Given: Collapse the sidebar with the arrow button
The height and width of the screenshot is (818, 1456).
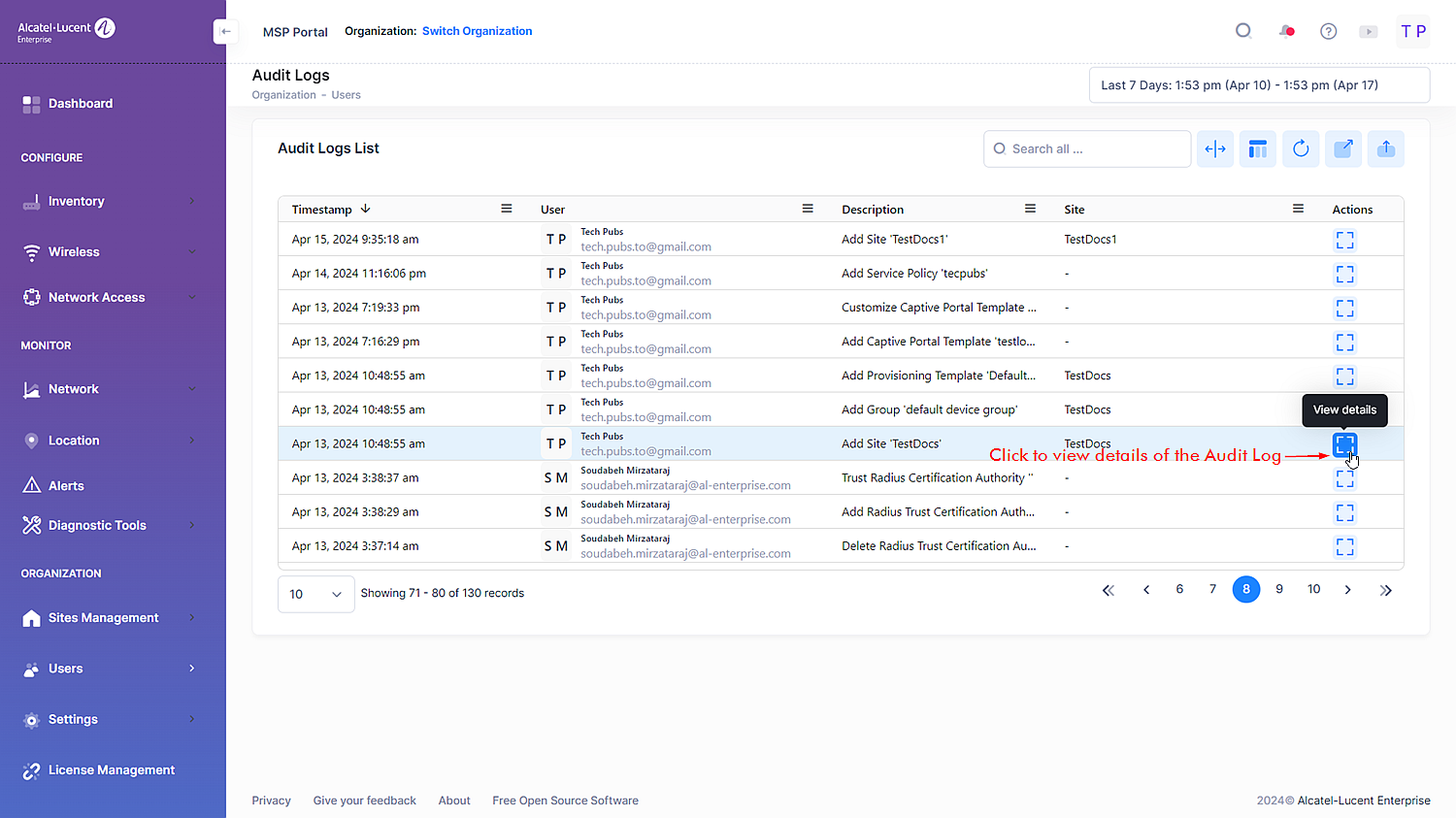Looking at the screenshot, I should (x=225, y=31).
